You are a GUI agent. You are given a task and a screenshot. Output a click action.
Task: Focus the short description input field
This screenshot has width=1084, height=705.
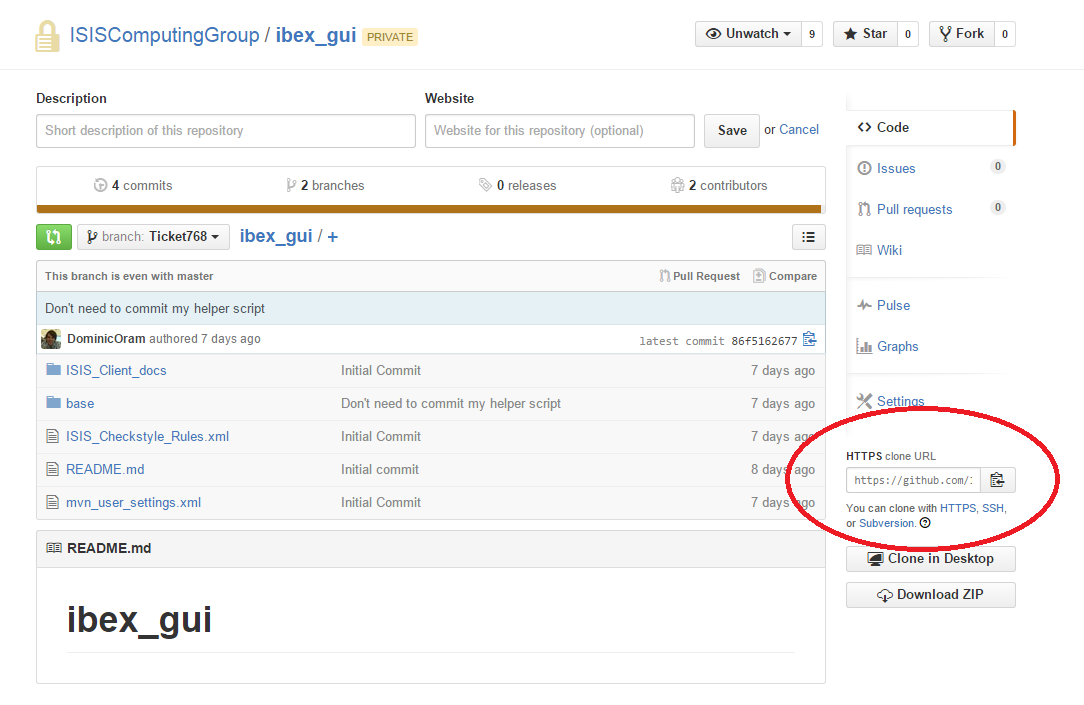226,131
